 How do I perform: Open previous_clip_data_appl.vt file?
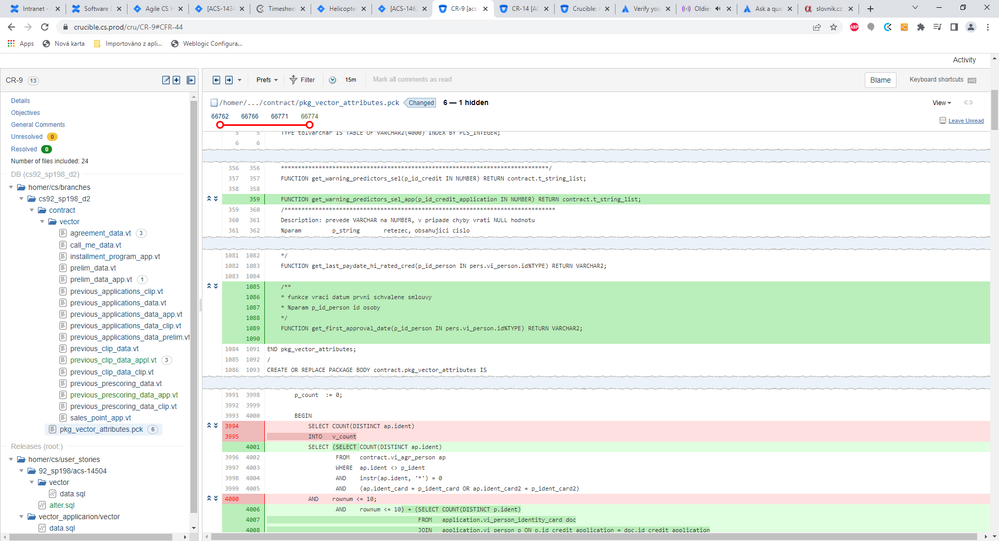point(113,360)
